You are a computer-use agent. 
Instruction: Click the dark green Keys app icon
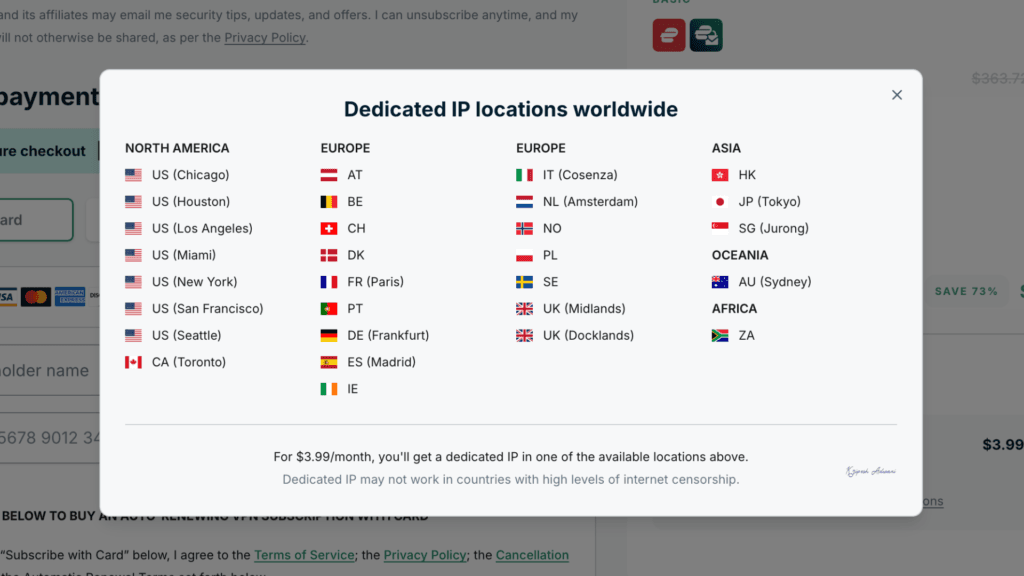(706, 35)
